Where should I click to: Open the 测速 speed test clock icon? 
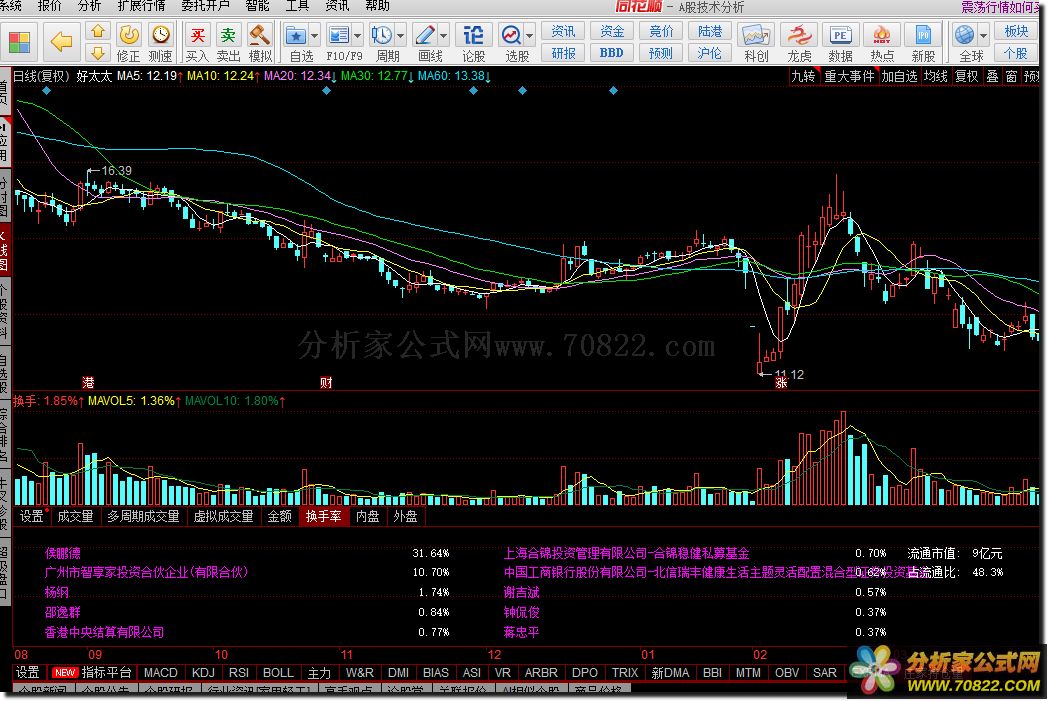(x=161, y=42)
